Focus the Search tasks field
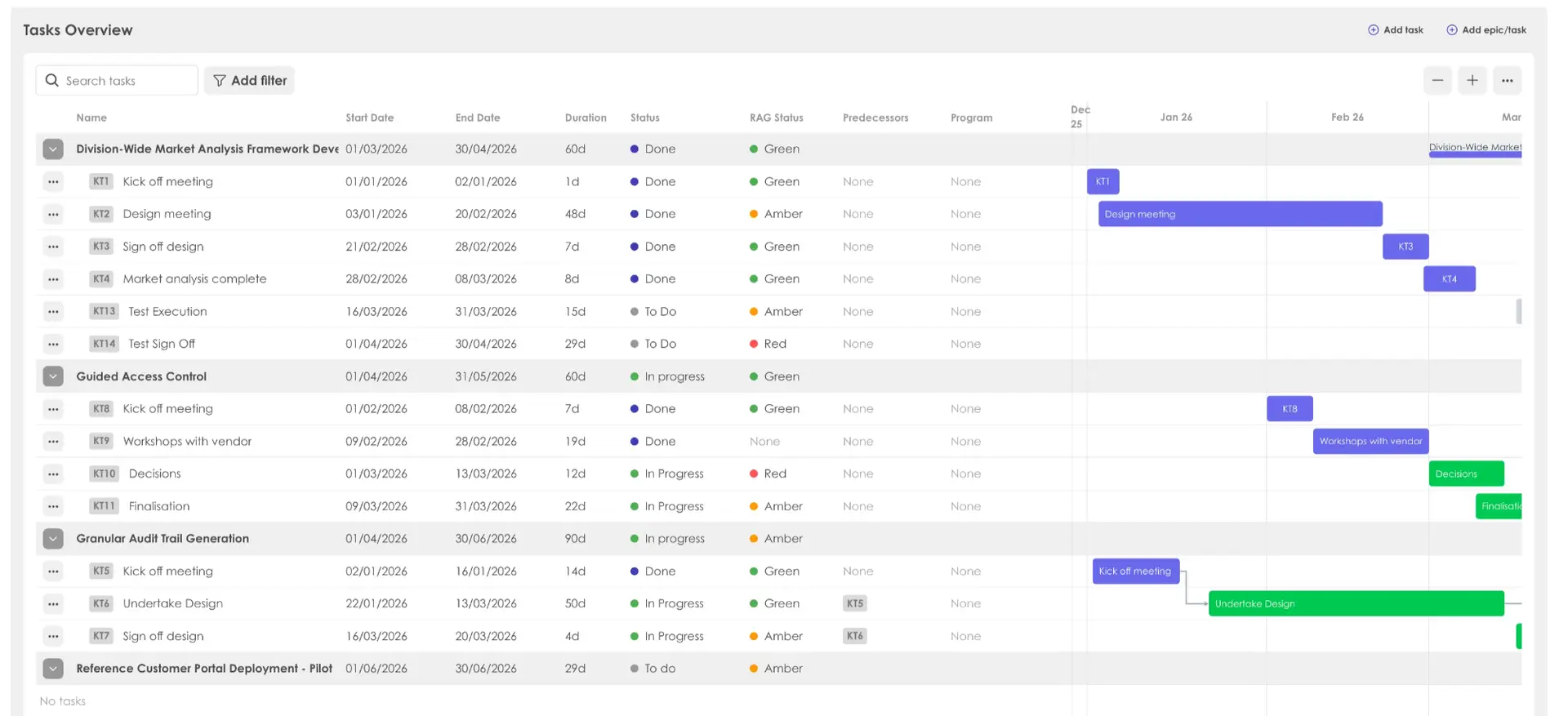This screenshot has height=716, width=1568. pos(117,80)
